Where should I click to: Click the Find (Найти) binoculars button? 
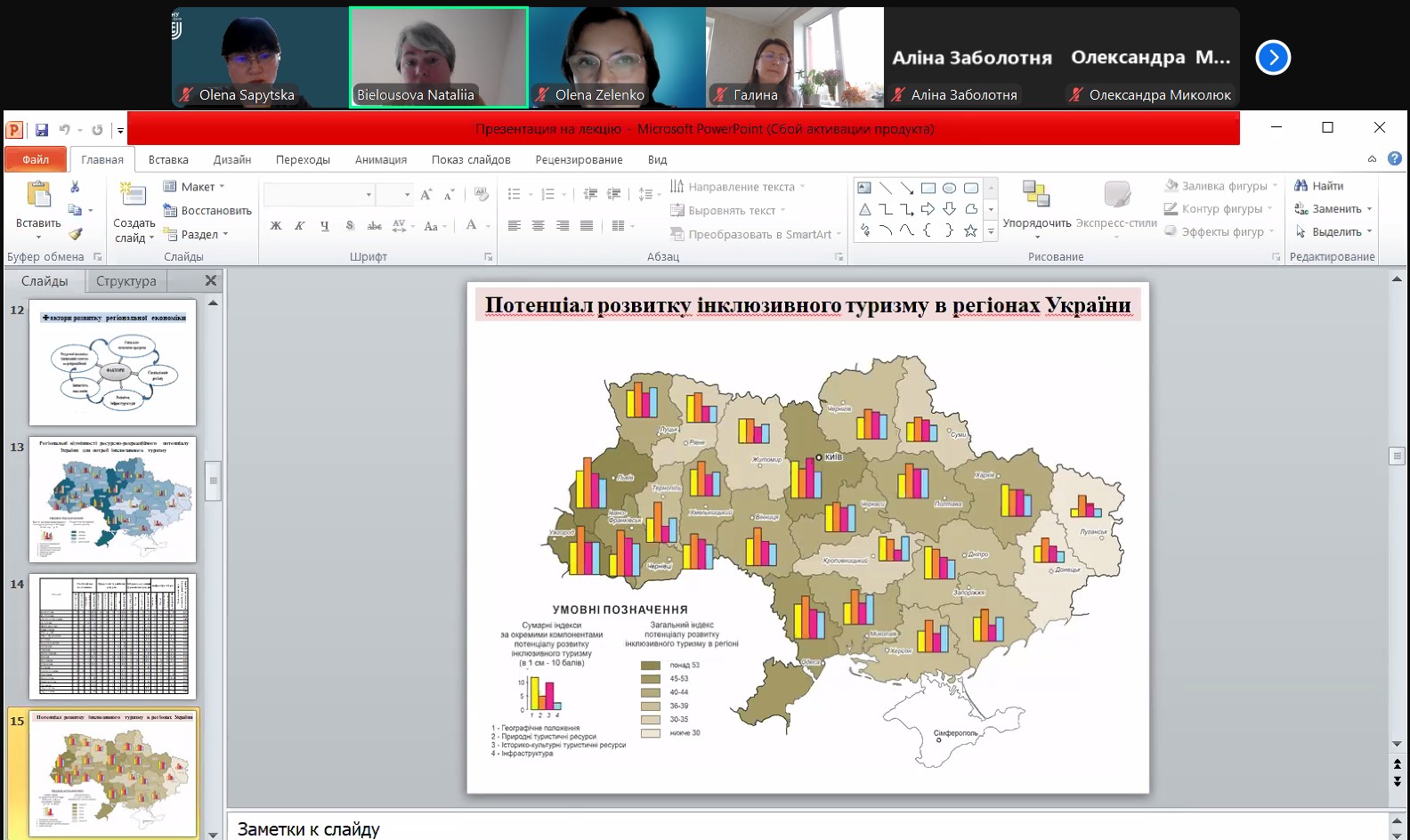pyautogui.click(x=1319, y=186)
